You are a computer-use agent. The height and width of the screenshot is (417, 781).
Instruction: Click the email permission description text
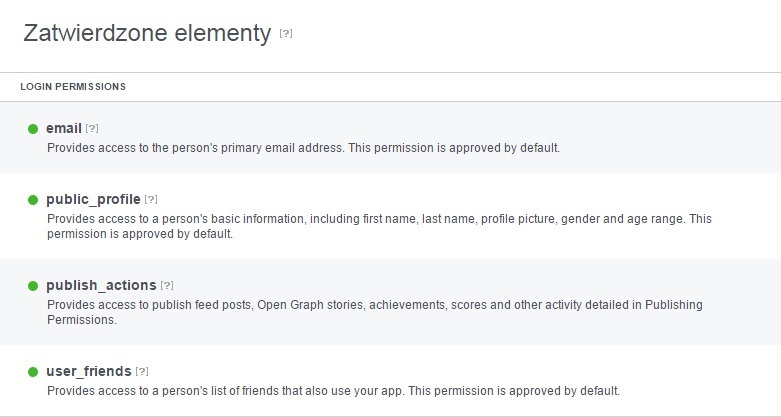303,148
